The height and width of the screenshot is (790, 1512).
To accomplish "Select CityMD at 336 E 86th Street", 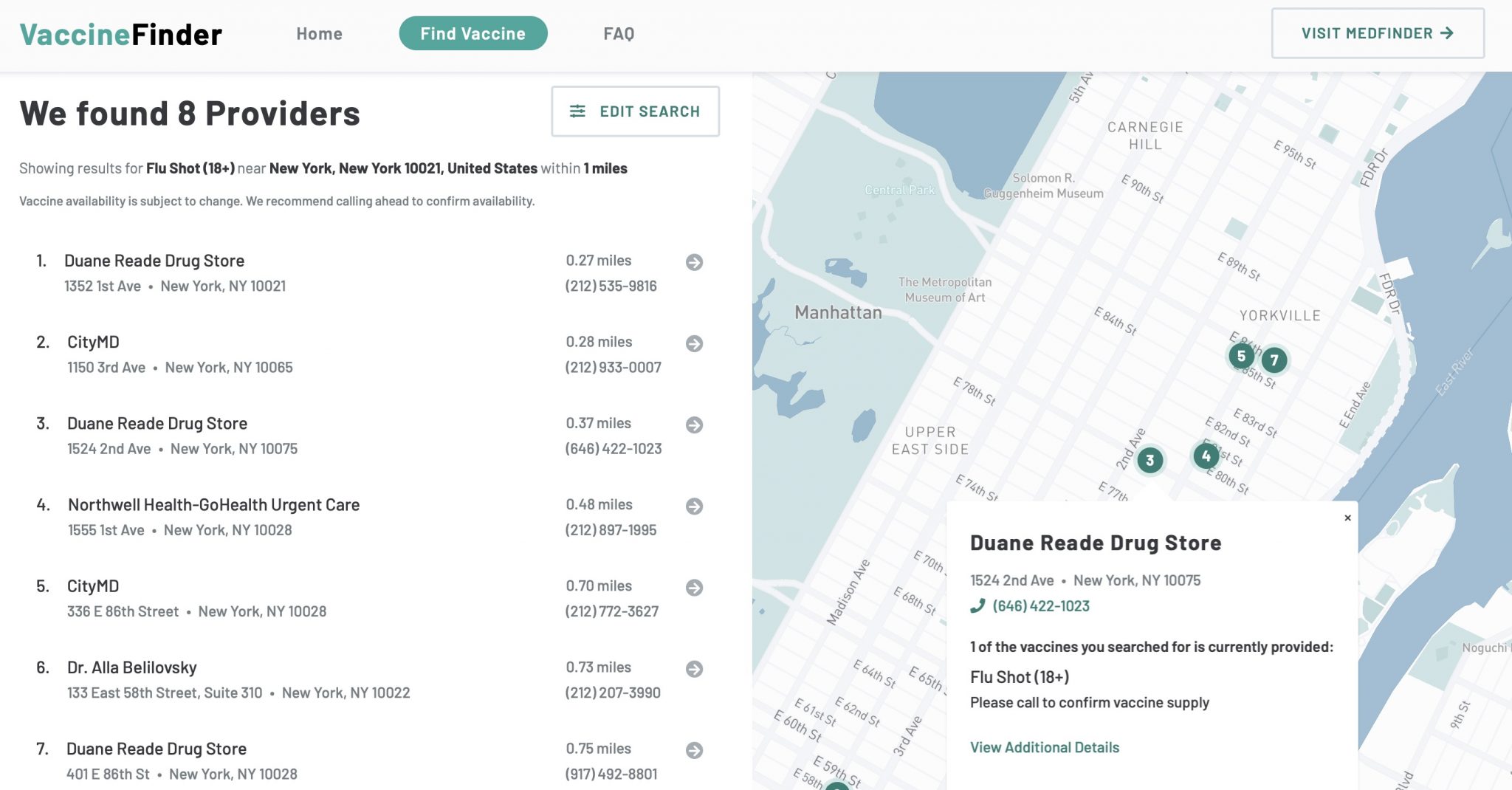I will [93, 586].
